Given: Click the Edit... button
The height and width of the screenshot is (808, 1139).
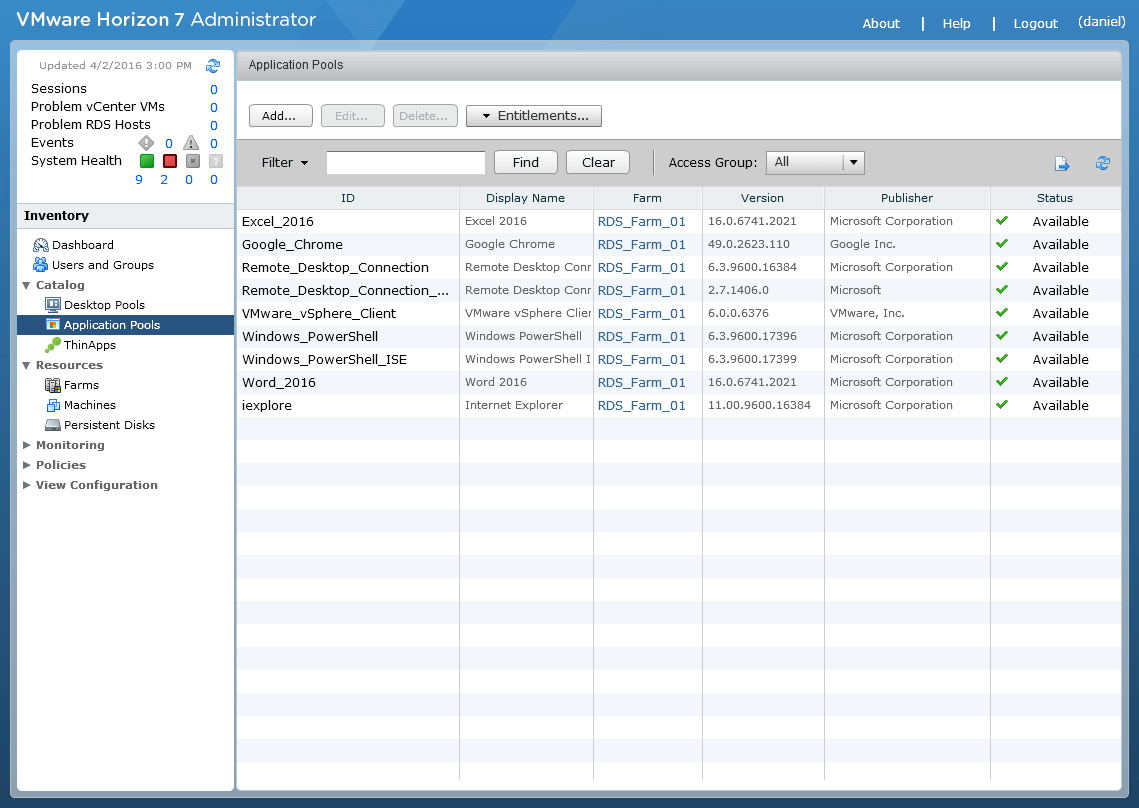Looking at the screenshot, I should point(352,116).
